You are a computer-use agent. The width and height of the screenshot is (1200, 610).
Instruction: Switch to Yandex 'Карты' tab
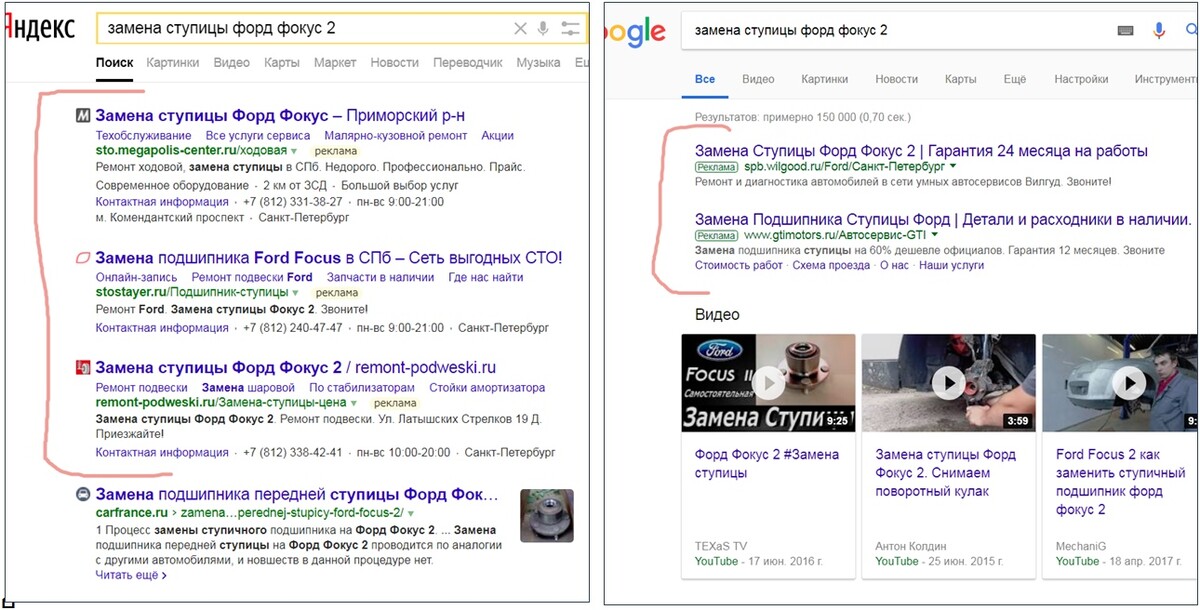coord(282,62)
